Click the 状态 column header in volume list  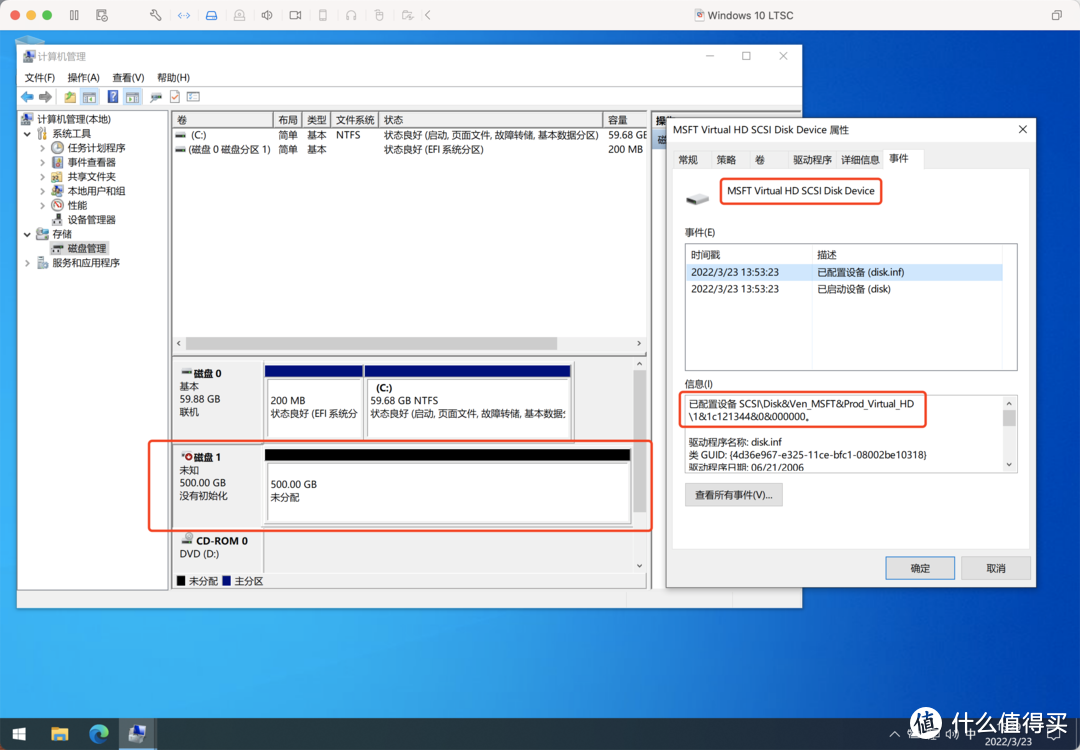click(490, 120)
